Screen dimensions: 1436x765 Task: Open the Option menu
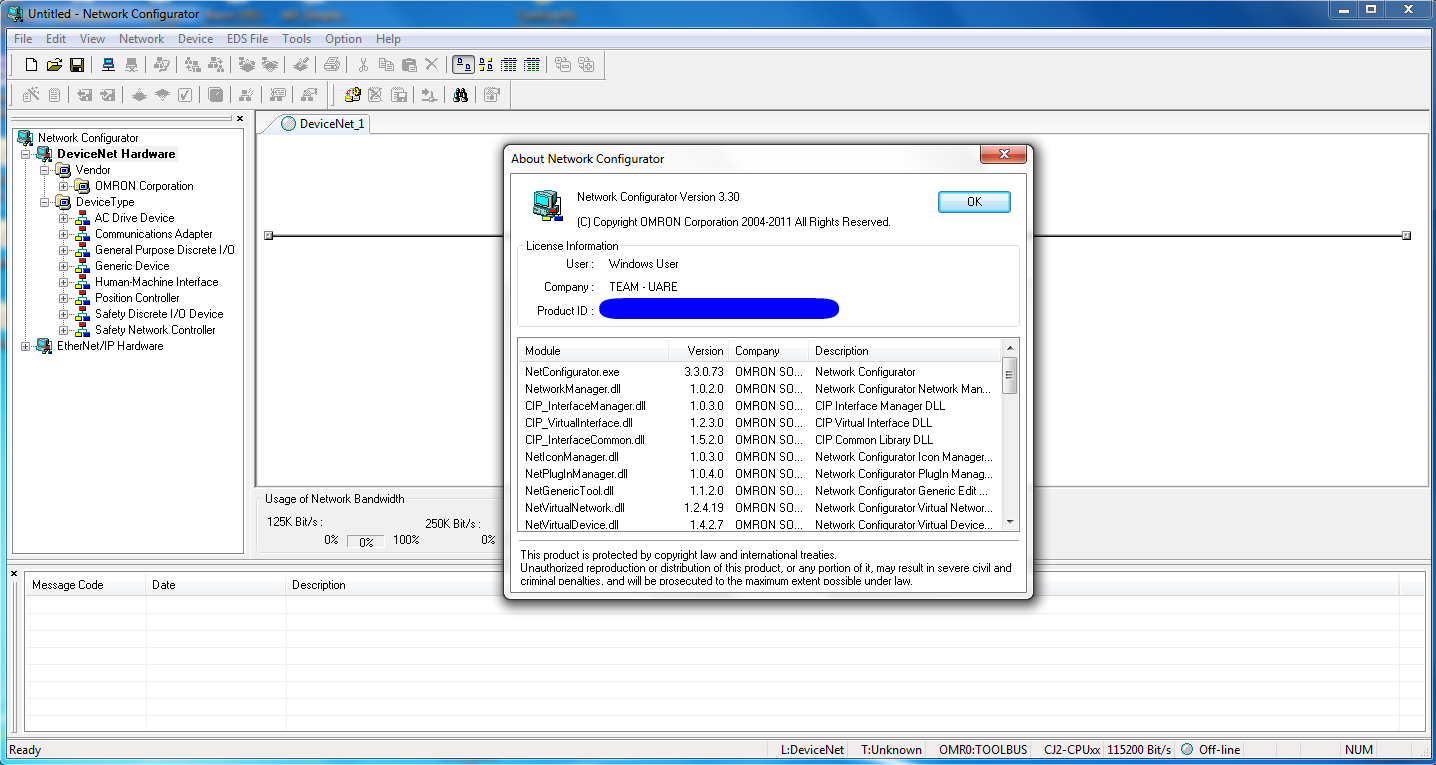343,39
